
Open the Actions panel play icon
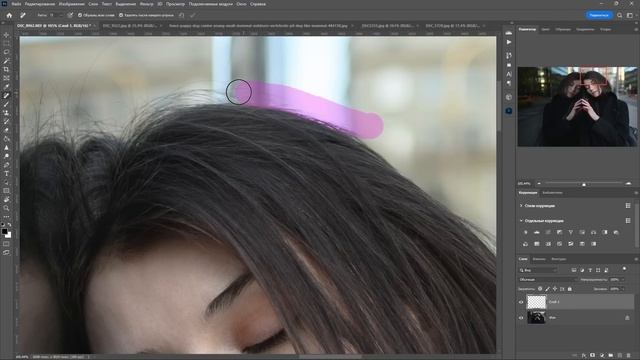click(x=509, y=42)
